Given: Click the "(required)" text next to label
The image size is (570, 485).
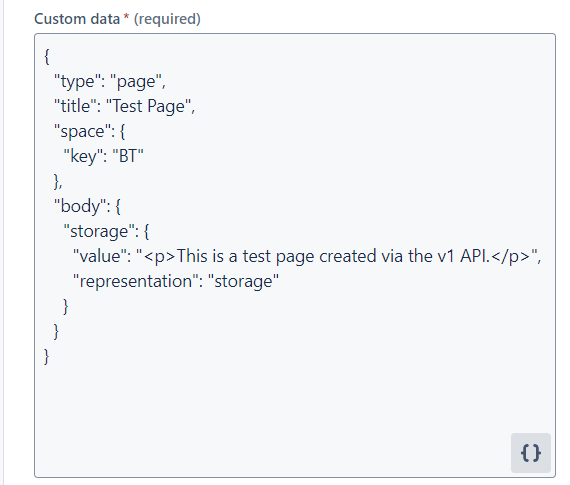Looking at the screenshot, I should pos(167,19).
